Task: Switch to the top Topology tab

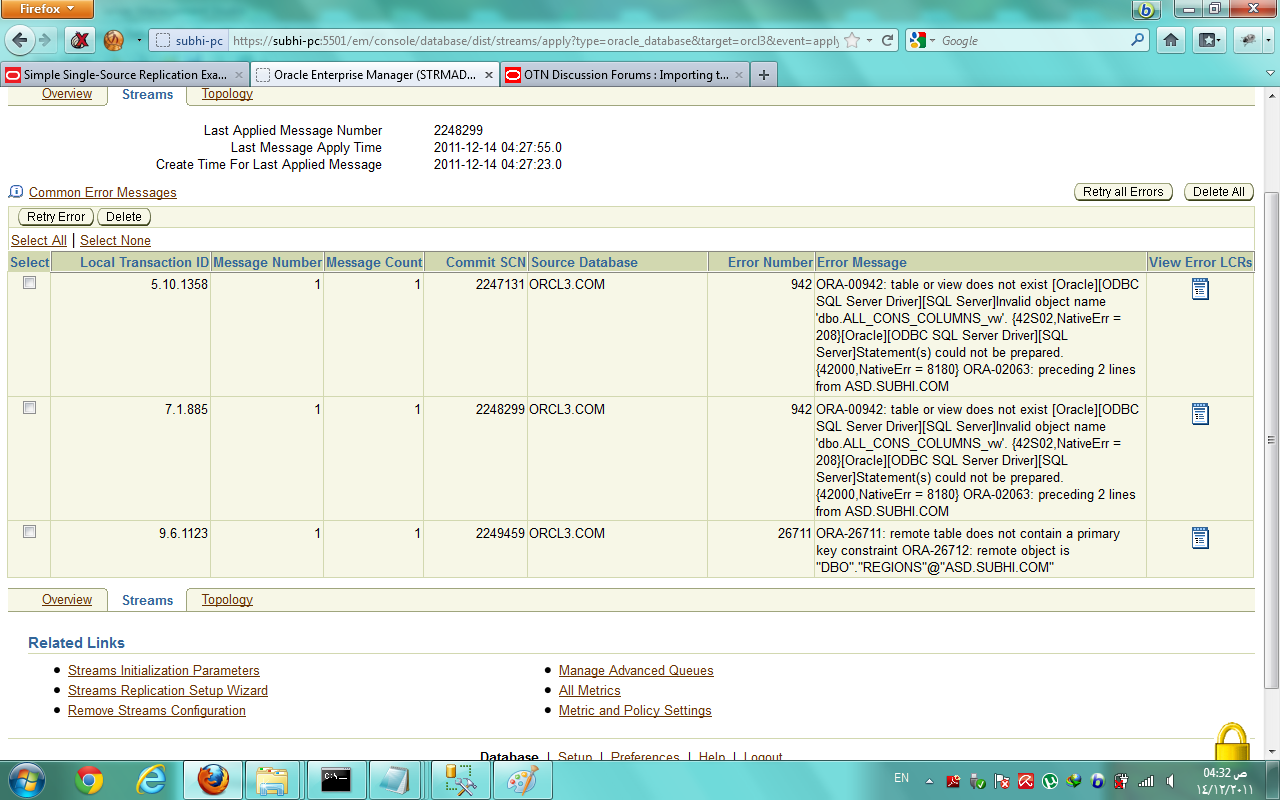Action: coord(227,94)
